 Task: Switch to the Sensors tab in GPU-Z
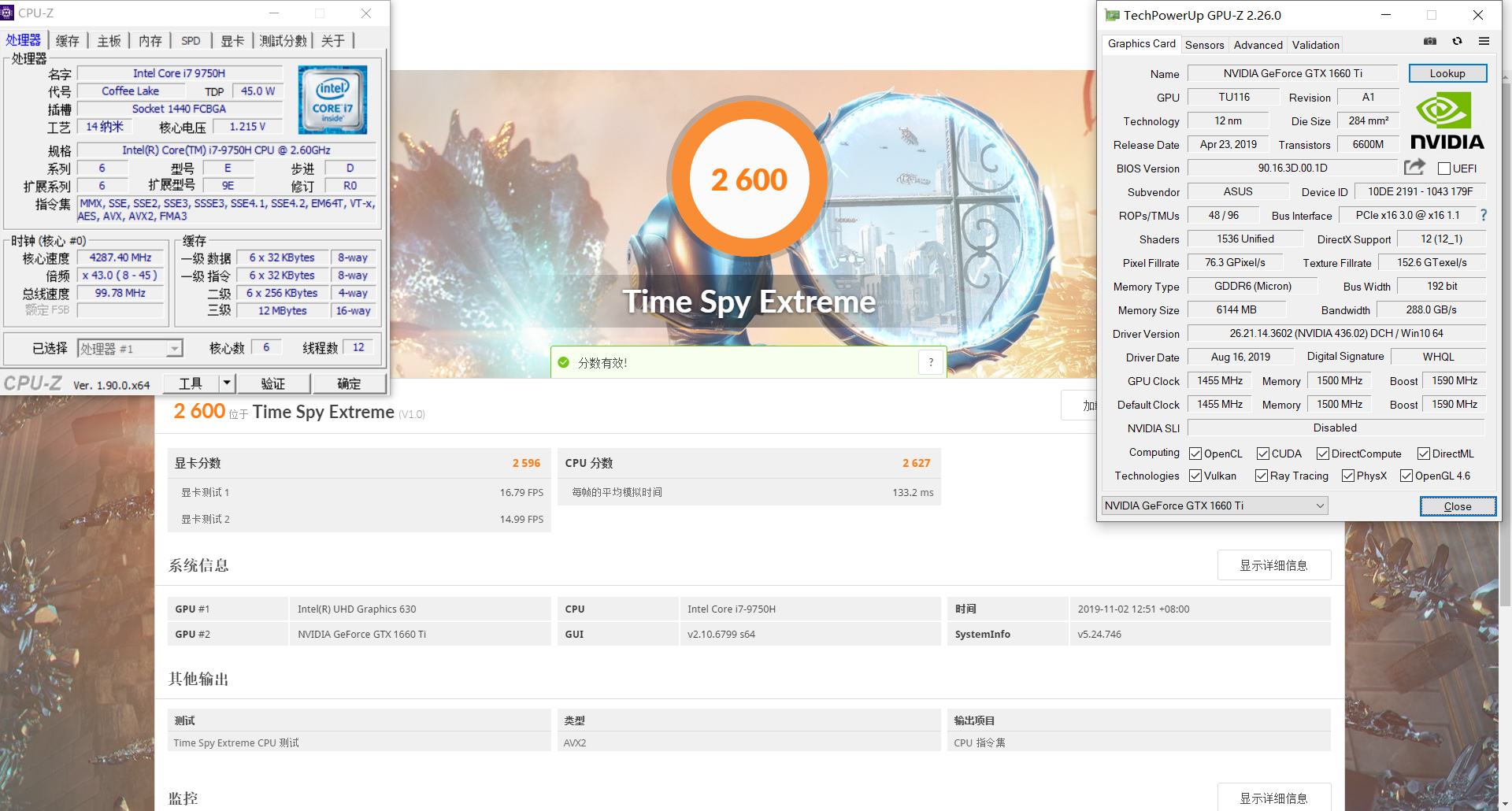tap(1205, 45)
